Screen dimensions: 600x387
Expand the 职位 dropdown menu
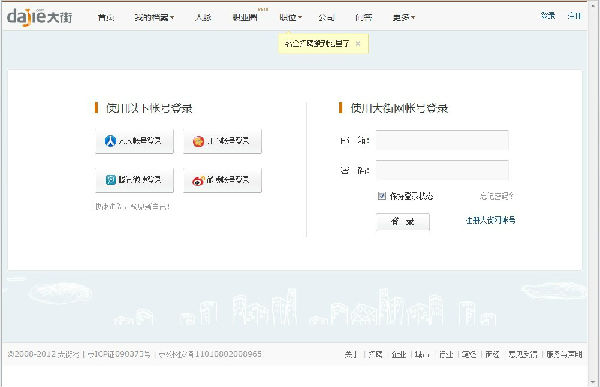[x=290, y=17]
